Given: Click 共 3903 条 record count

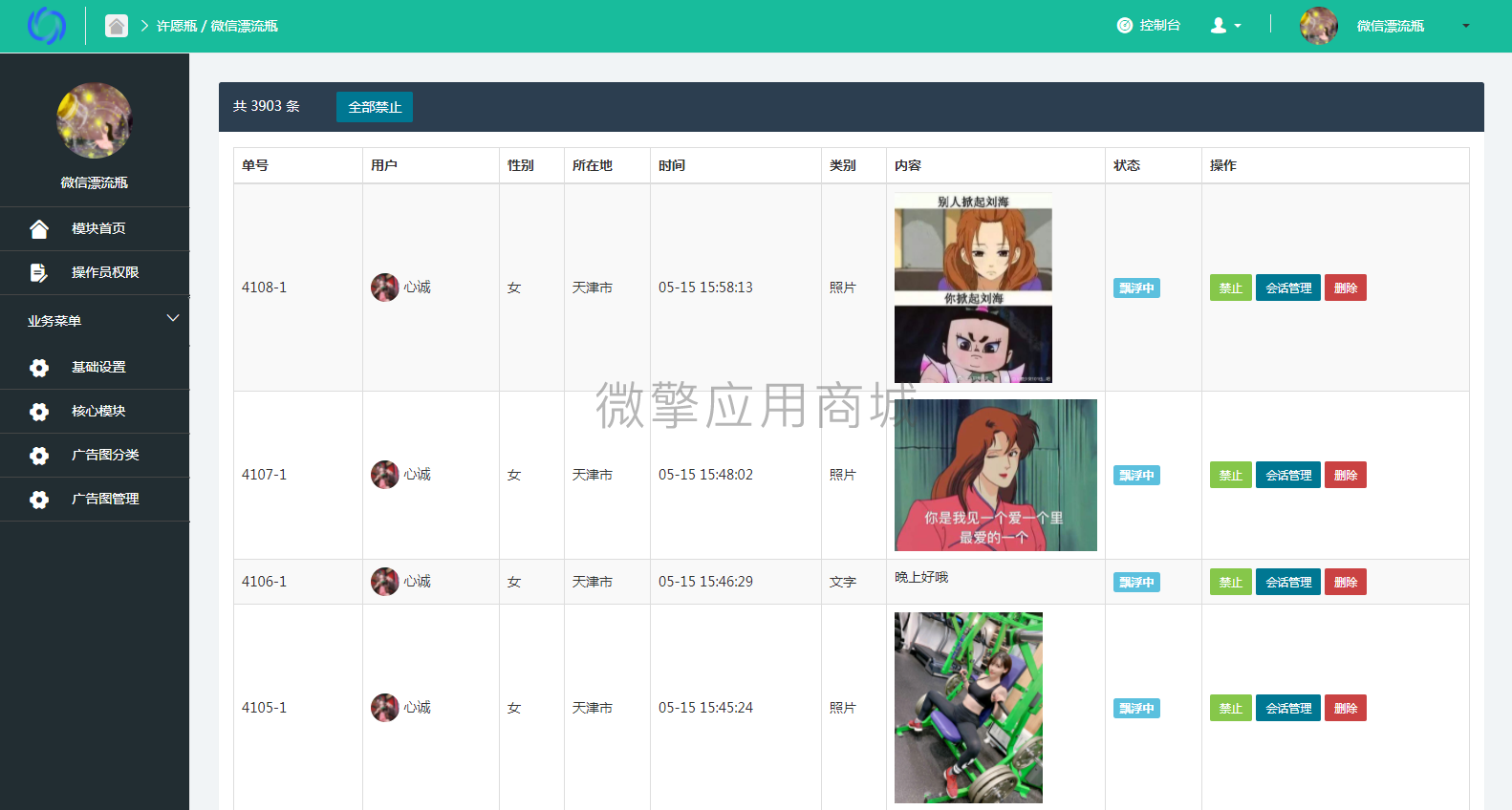Looking at the screenshot, I should 267,106.
